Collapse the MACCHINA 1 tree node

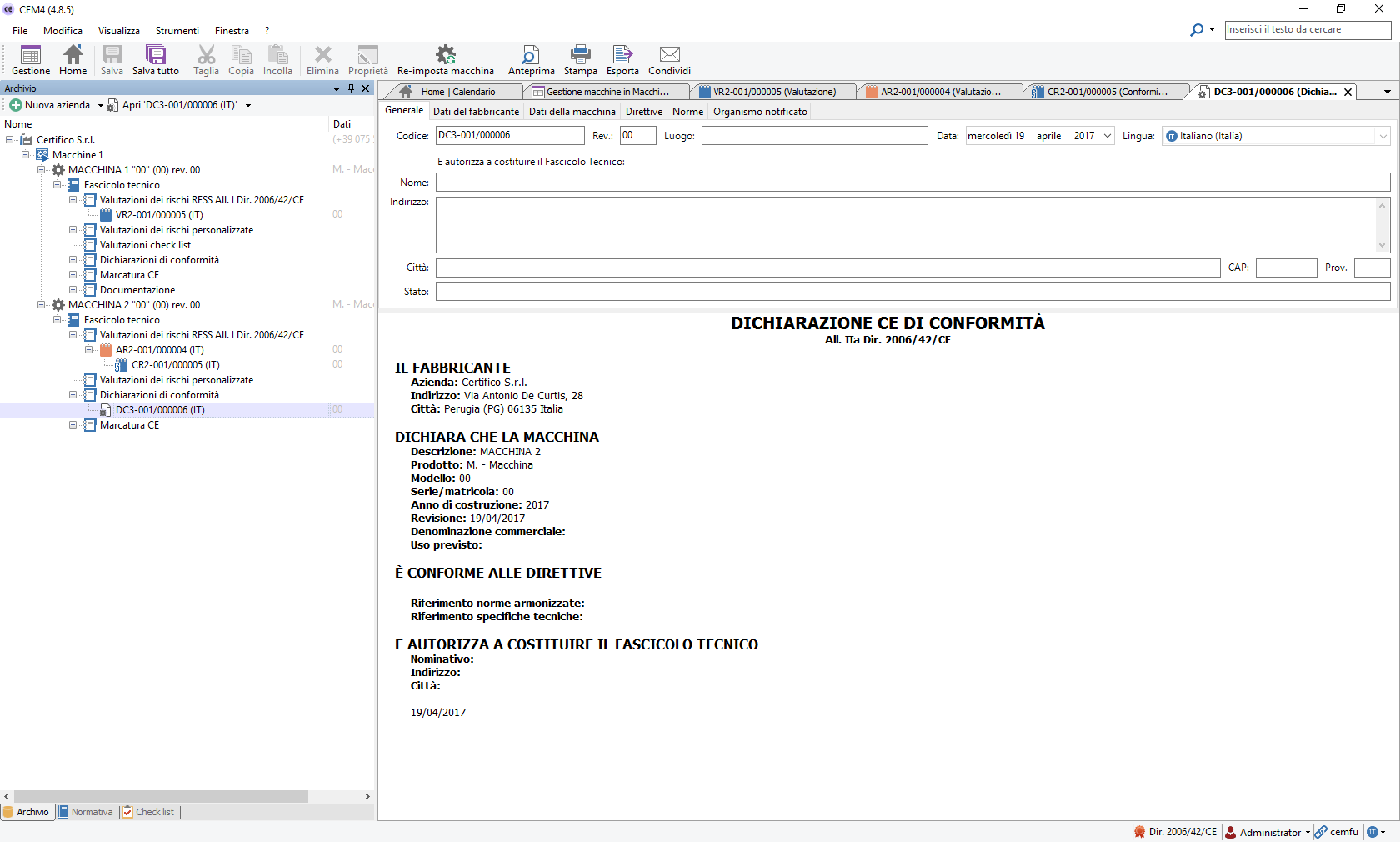pos(41,170)
